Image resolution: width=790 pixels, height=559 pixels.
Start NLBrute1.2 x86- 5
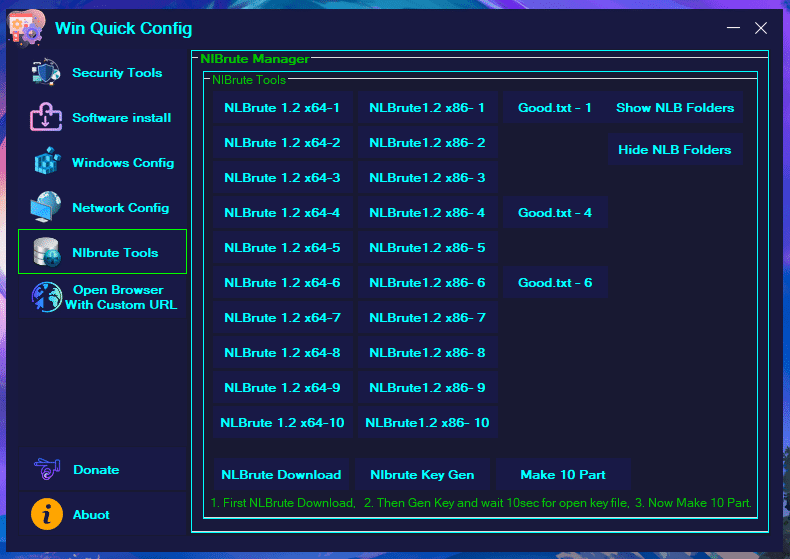click(427, 248)
